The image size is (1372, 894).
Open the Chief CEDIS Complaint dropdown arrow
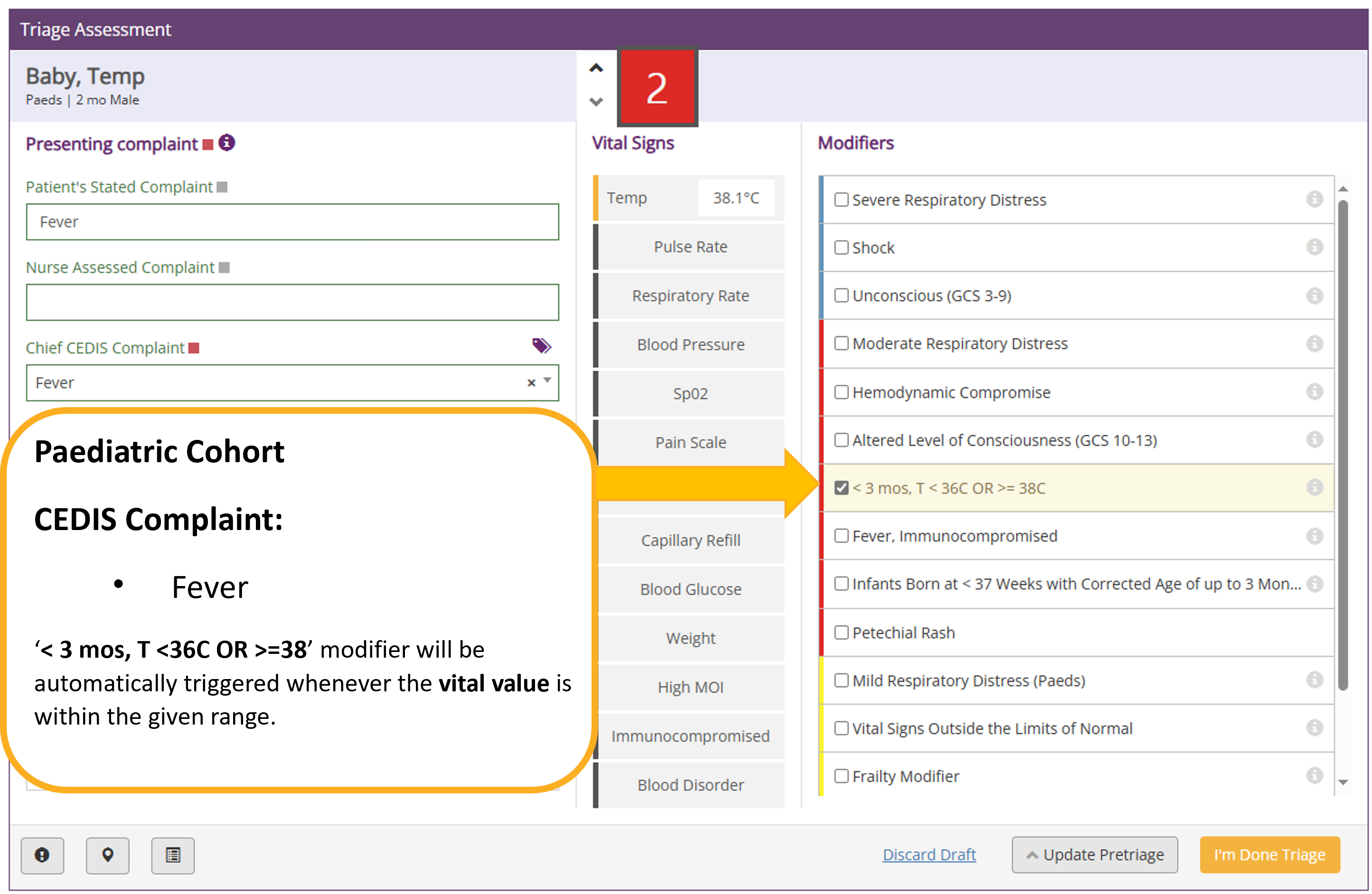coord(548,381)
